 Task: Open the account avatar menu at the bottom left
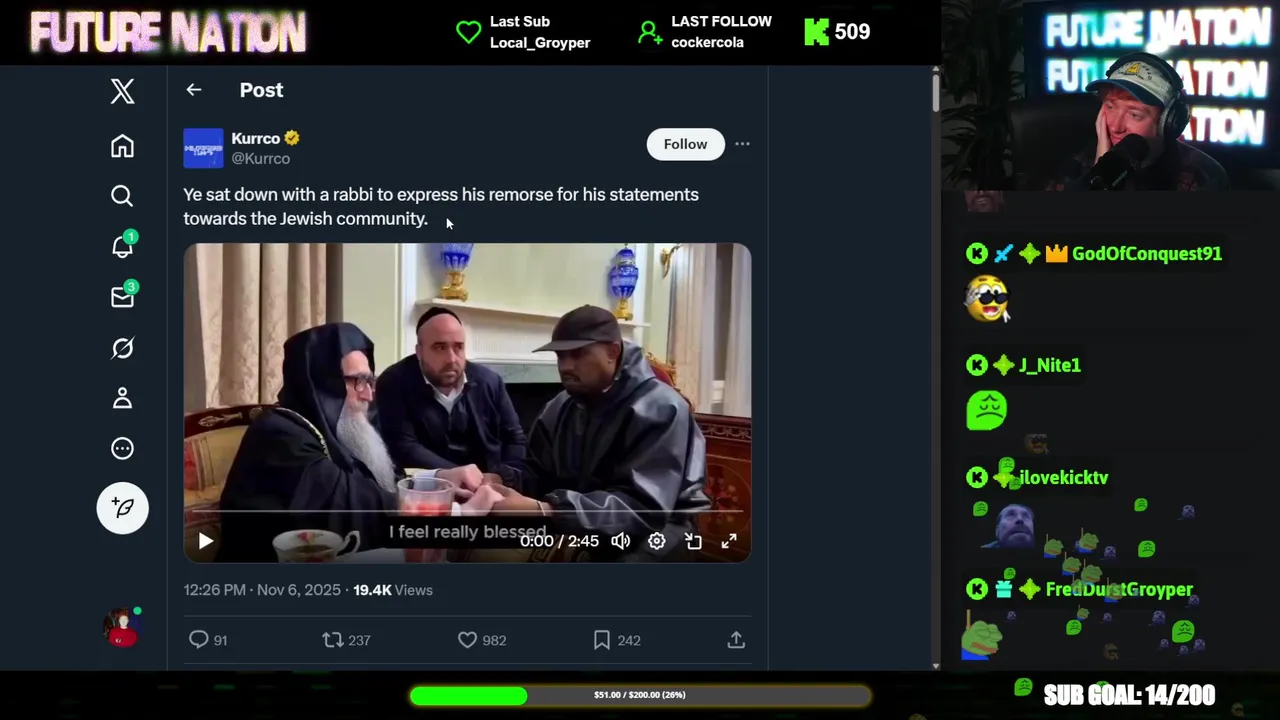(122, 627)
